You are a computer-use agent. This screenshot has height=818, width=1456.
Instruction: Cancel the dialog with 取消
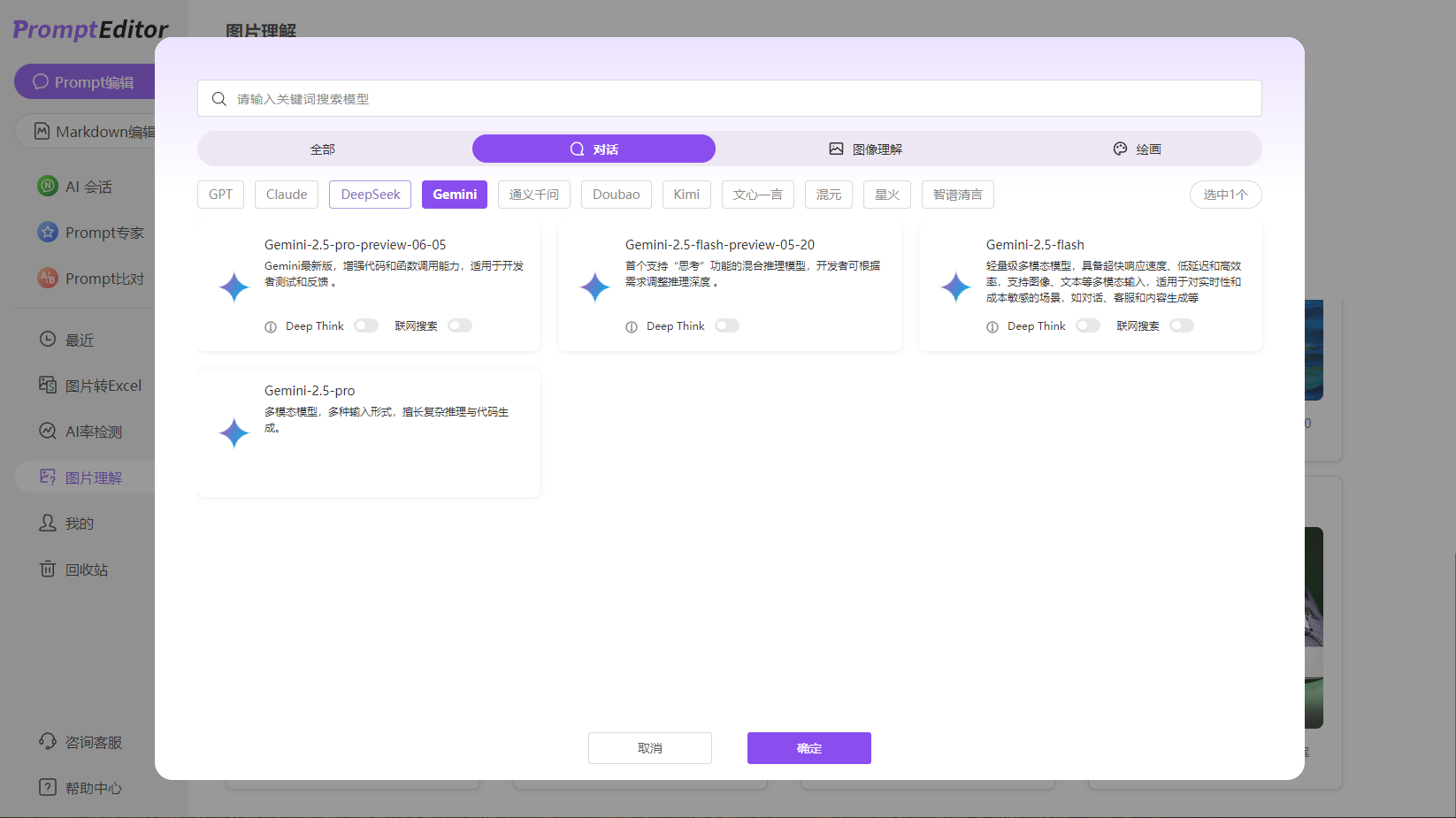pyautogui.click(x=649, y=747)
